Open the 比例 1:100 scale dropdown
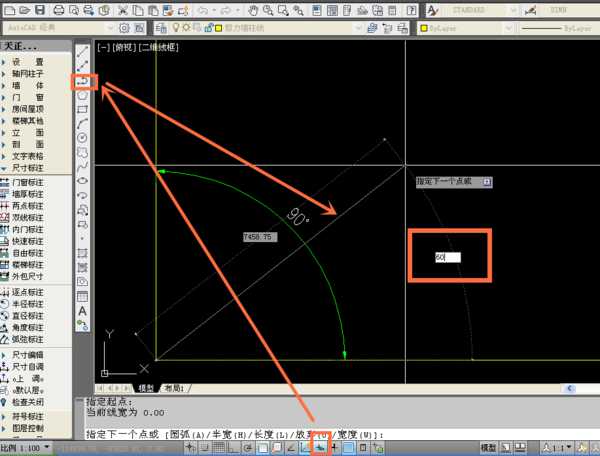600x456 pixels. tap(47, 447)
